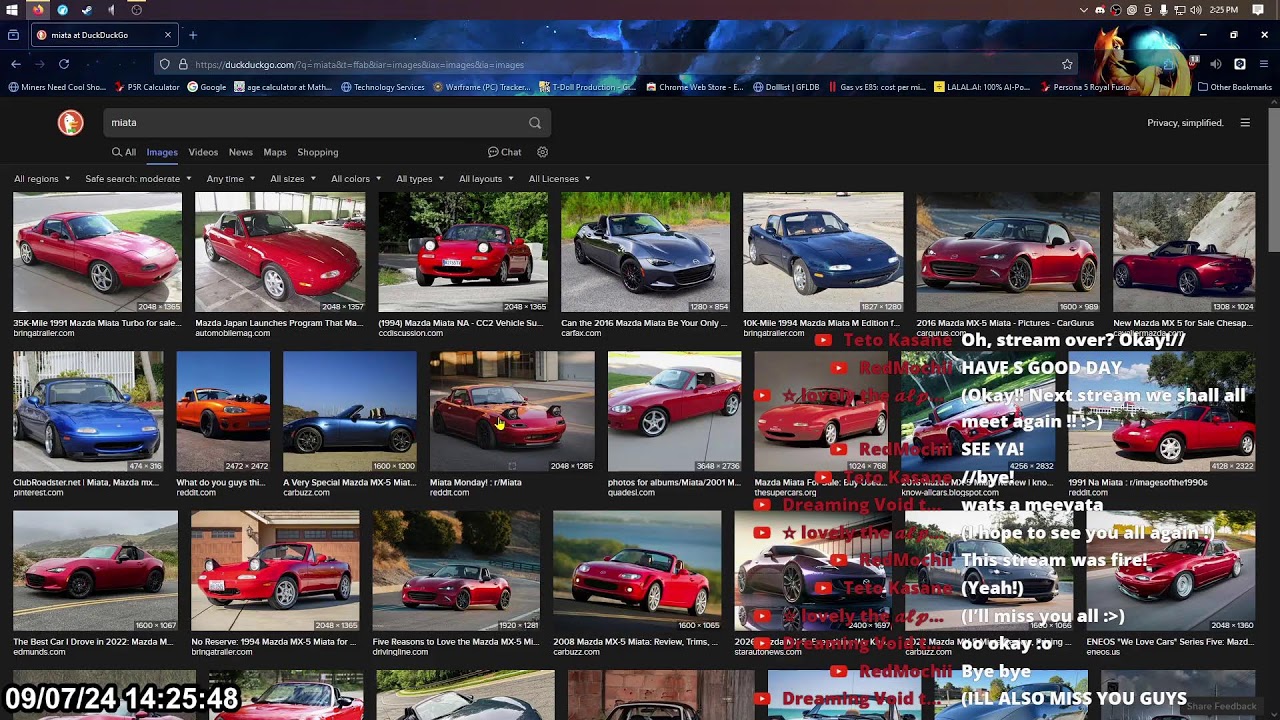Switch to the All results tab
Screen dimensions: 1280x720
[x=124, y=152]
